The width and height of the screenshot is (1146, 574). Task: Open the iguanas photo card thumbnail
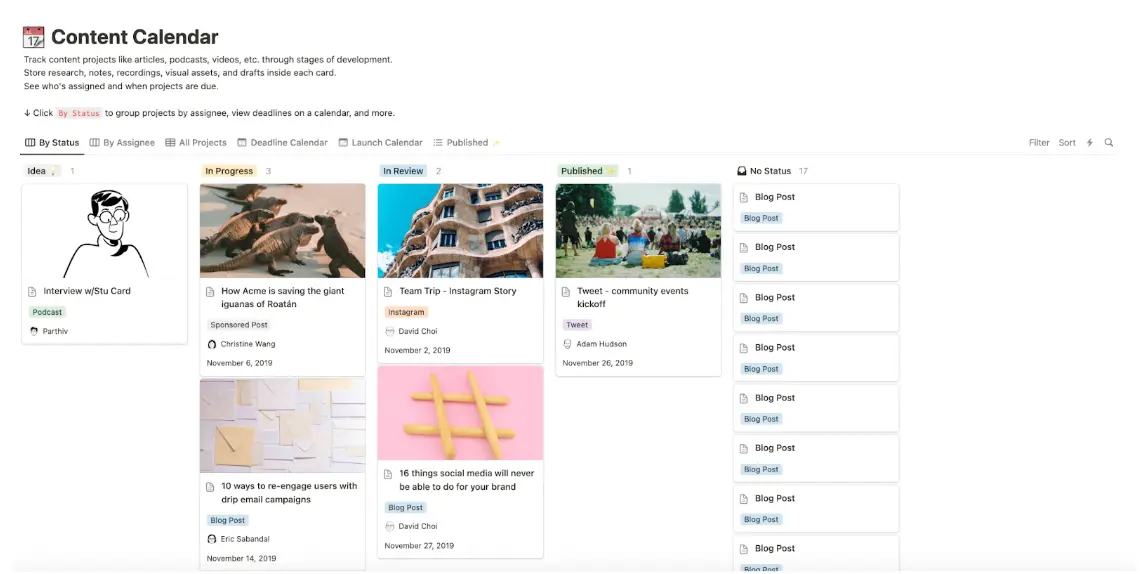282,230
